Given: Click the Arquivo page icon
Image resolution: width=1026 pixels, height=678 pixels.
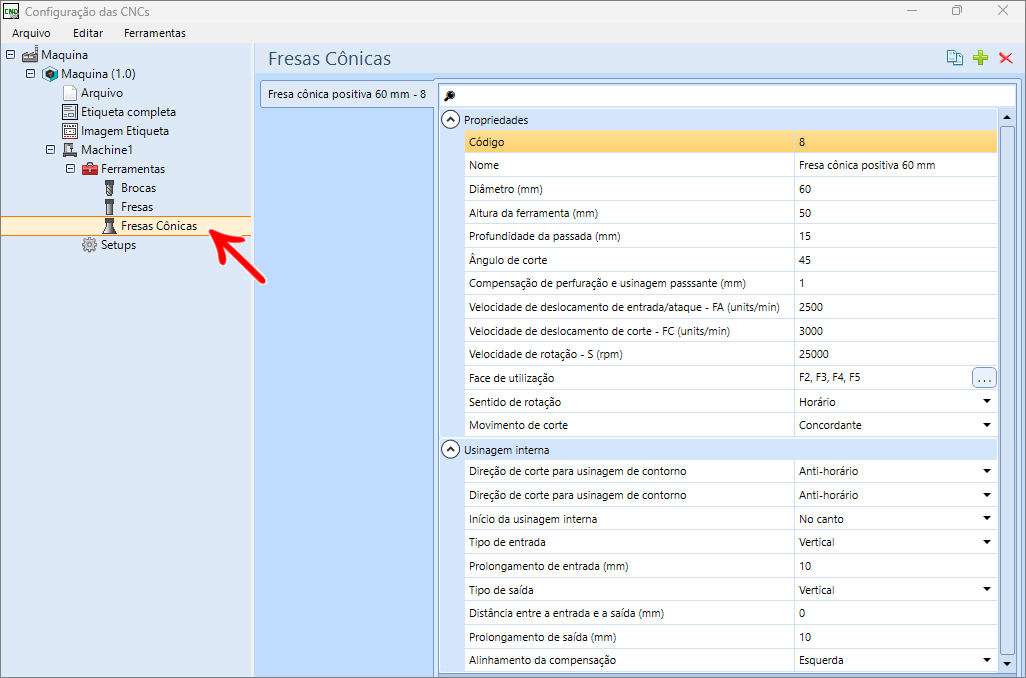Looking at the screenshot, I should [69, 93].
